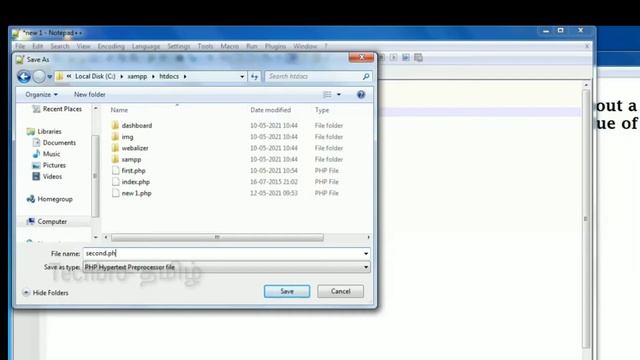Open the Save as type combo box
Viewport: 640px width, 360px height.
227,267
